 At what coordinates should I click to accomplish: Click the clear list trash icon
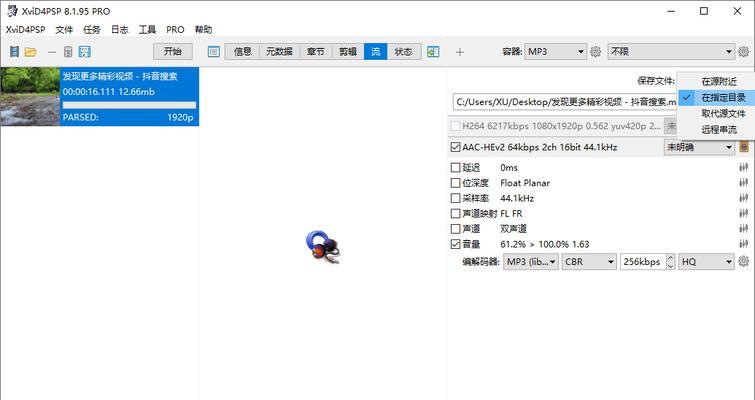tap(68, 52)
